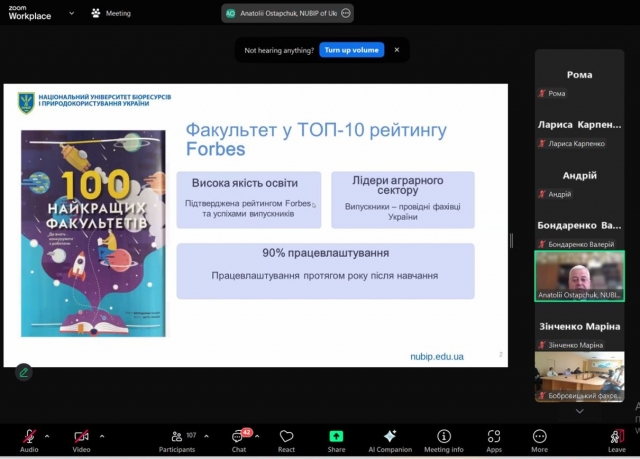The height and width of the screenshot is (459, 640).
Task: Select the Бобровицький conference room video thumbnail
Action: tap(580, 377)
